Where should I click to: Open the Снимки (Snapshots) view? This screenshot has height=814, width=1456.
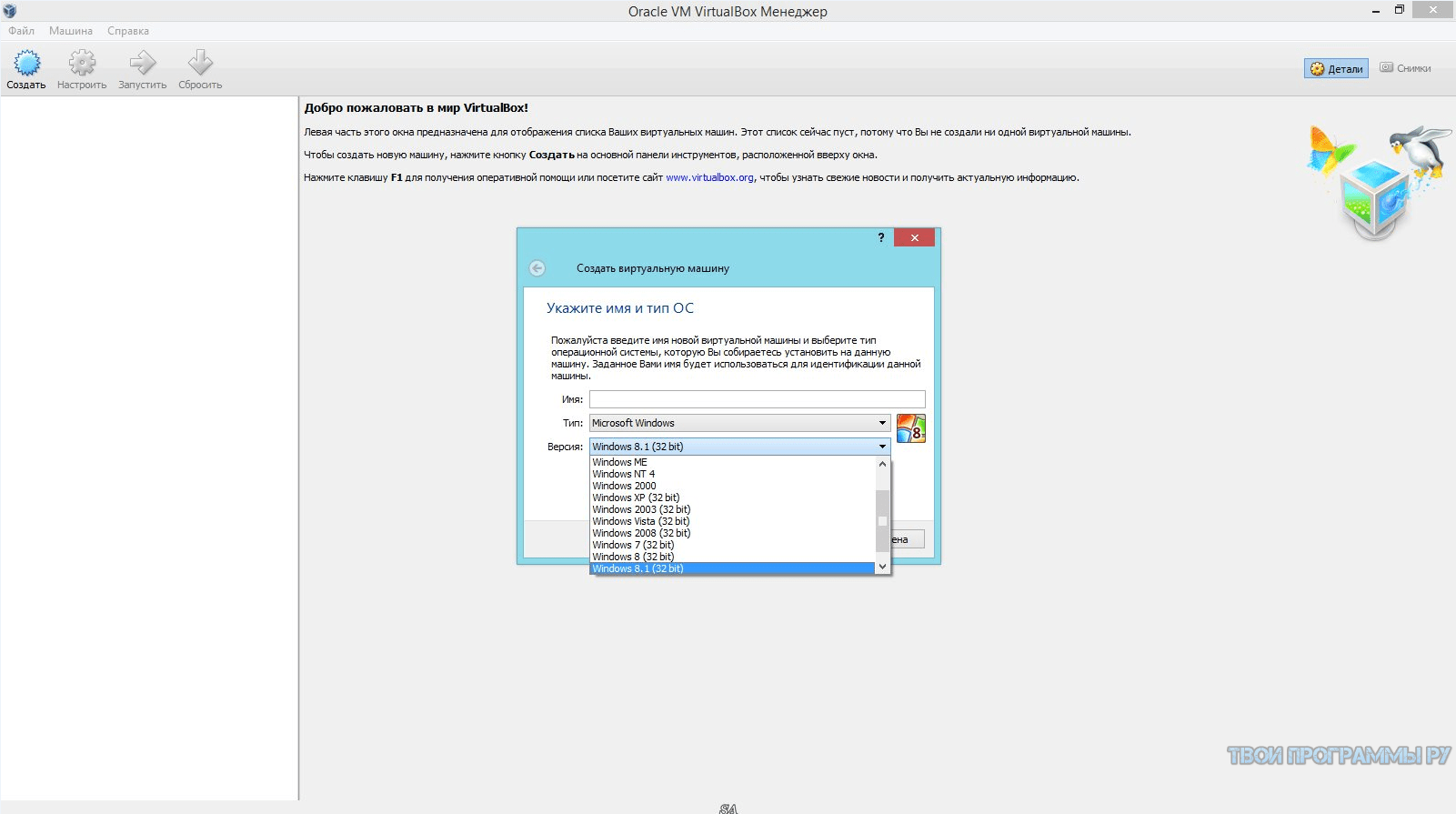1405,68
